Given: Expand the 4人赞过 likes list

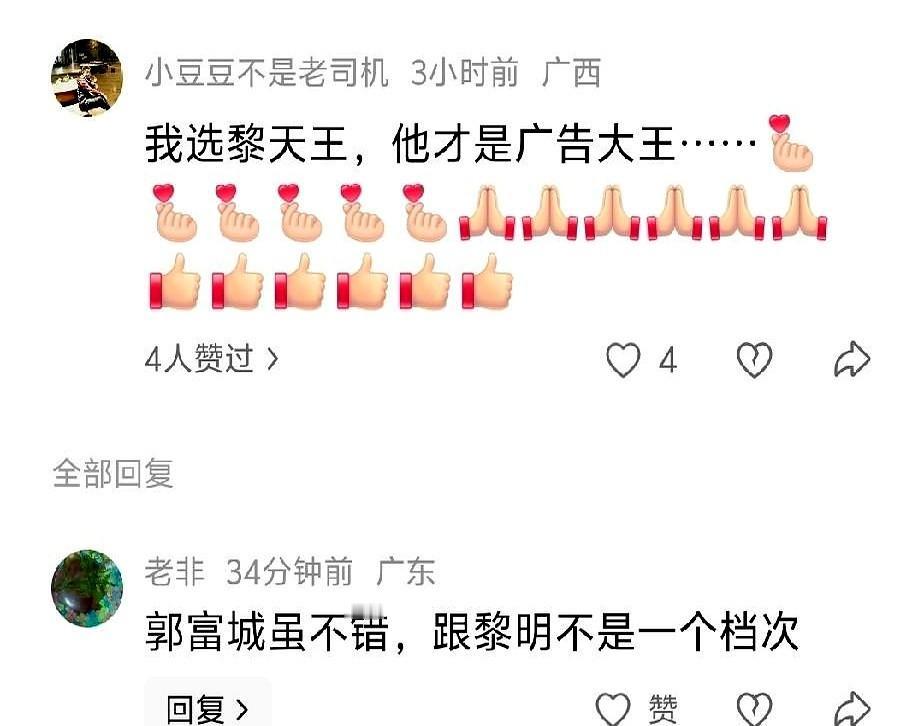Looking at the screenshot, I should tap(212, 358).
